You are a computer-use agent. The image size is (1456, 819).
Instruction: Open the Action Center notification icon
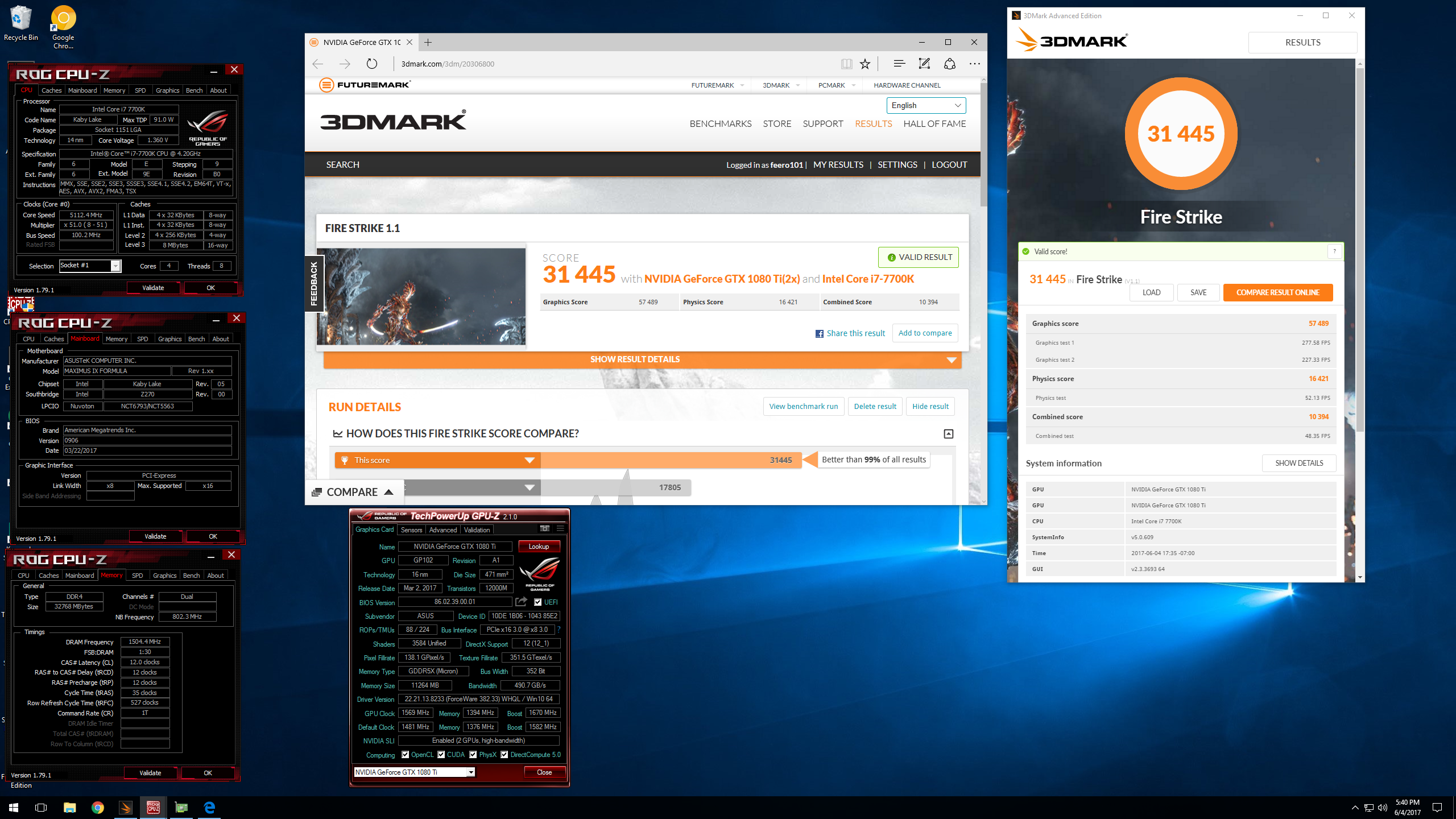(x=1437, y=808)
